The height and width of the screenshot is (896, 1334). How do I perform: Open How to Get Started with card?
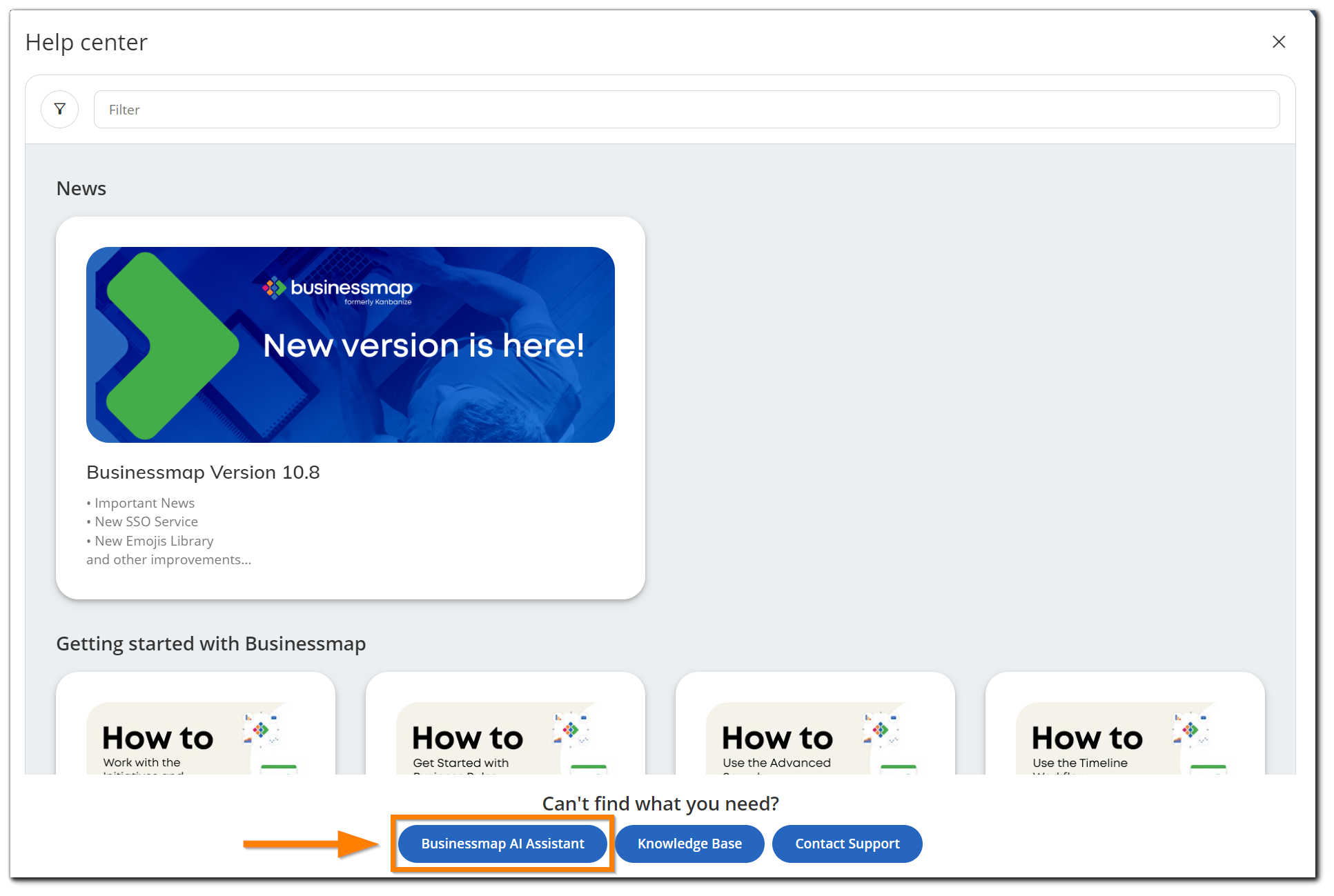(505, 724)
